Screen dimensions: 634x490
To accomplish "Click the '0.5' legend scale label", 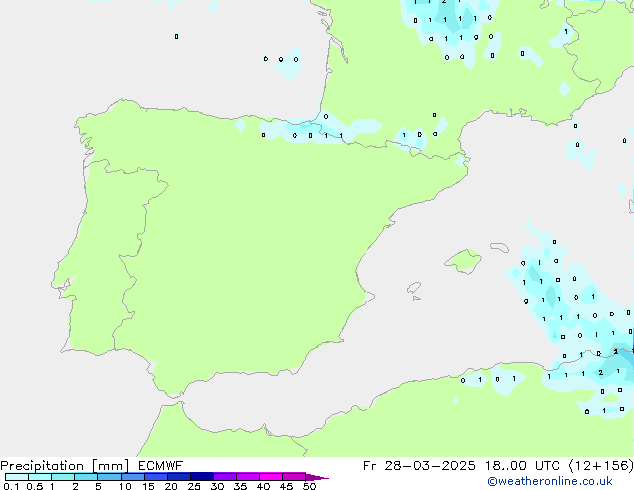I will tap(34, 486).
